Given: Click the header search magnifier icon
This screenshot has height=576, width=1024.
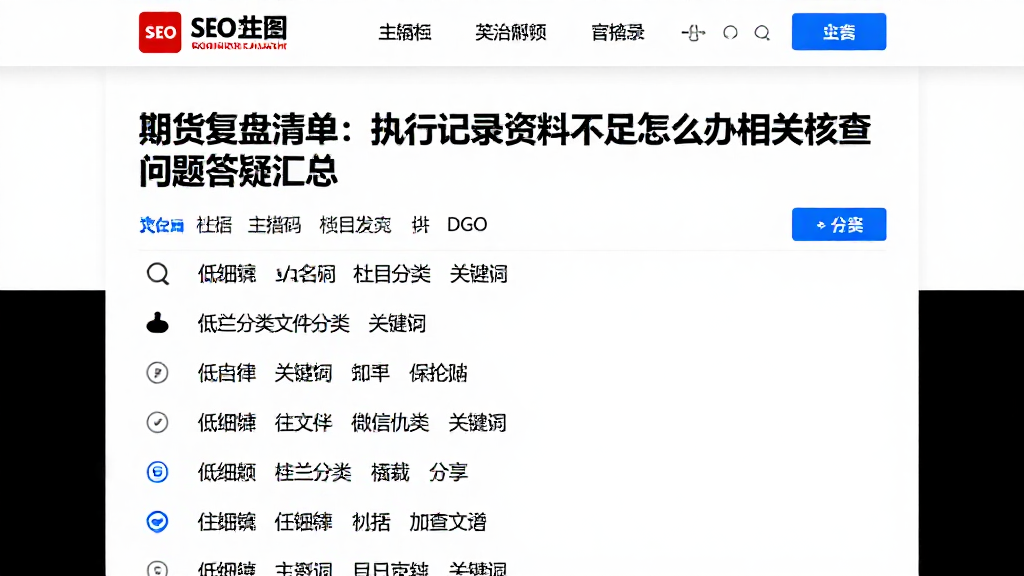Looking at the screenshot, I should tap(762, 33).
